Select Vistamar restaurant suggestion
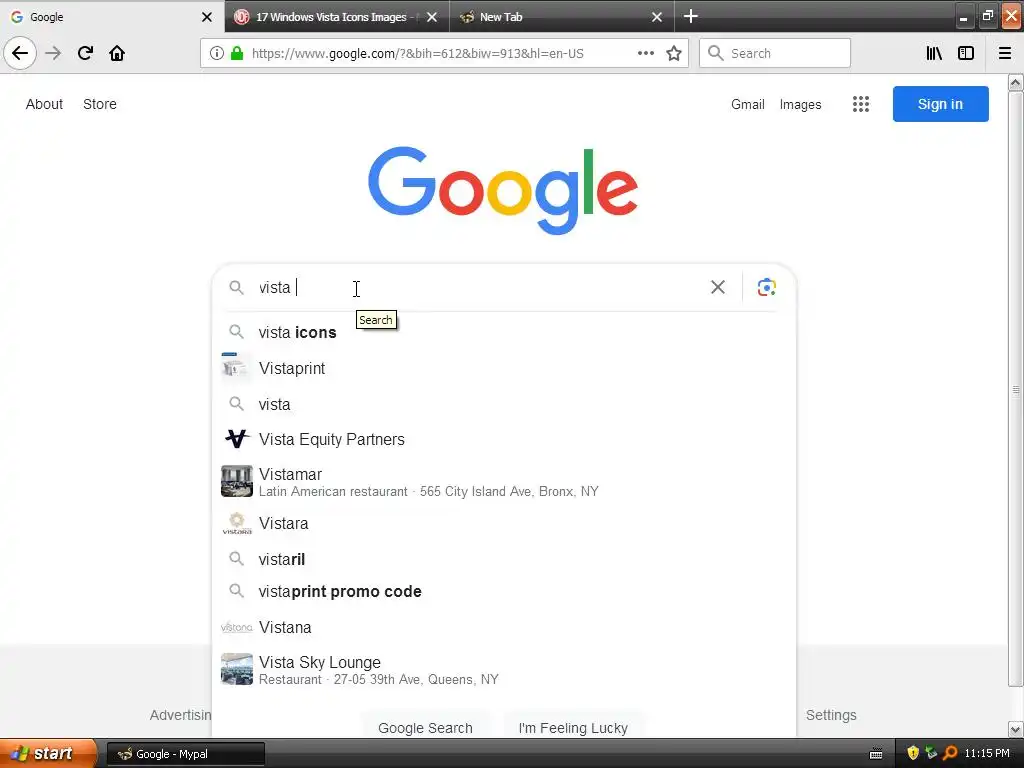1024x768 pixels. 504,481
